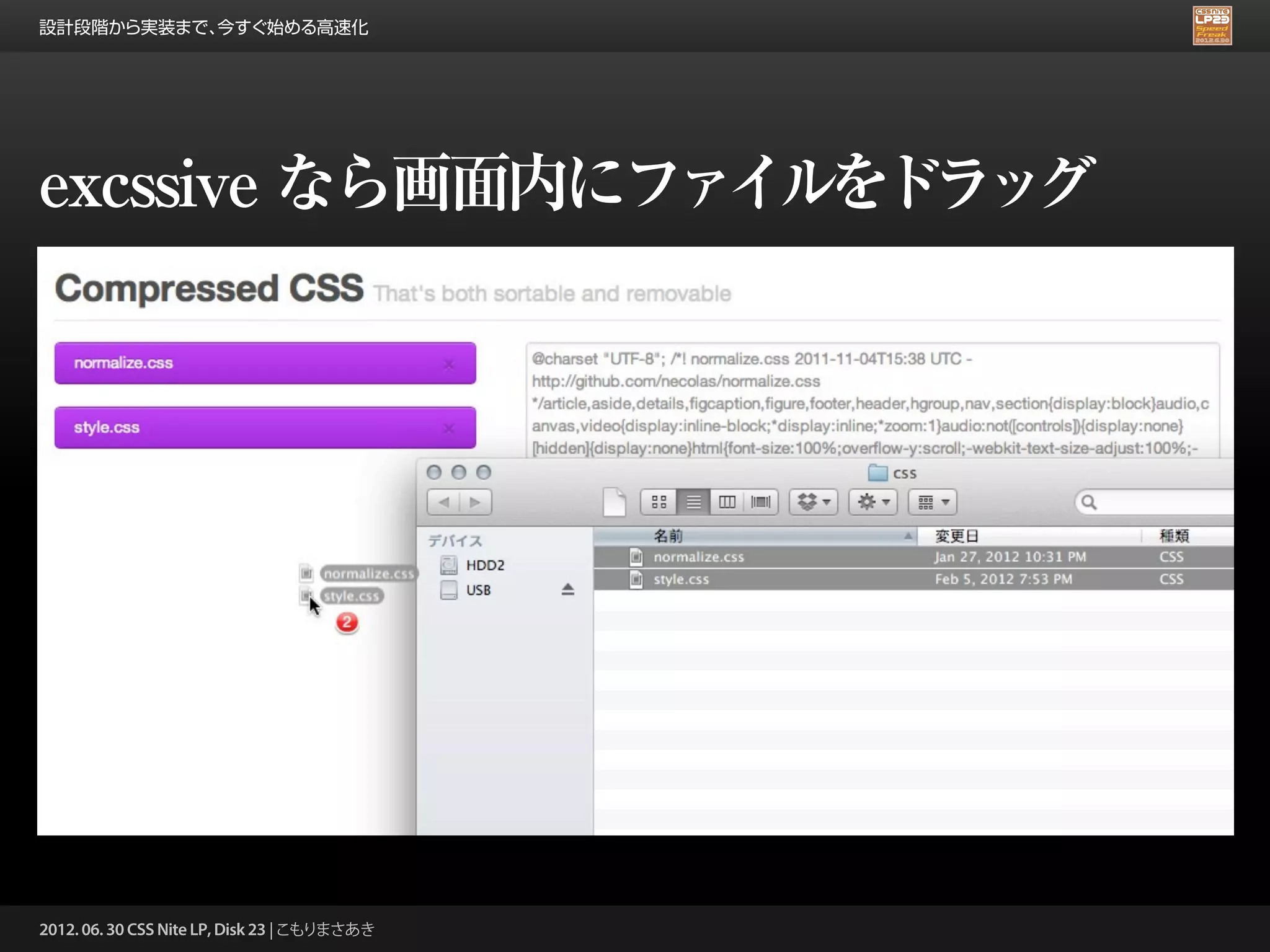Click CSS type cell in style.css row
1270x952 pixels.
coord(1171,579)
